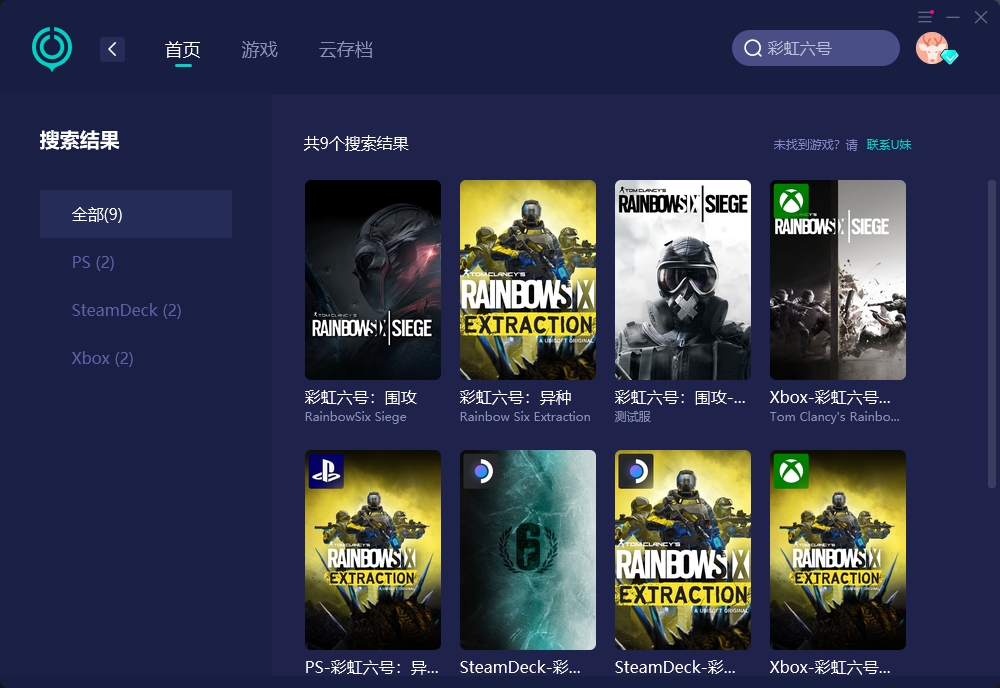Open 彩虹六号：异种 game thumbnail

click(x=527, y=280)
